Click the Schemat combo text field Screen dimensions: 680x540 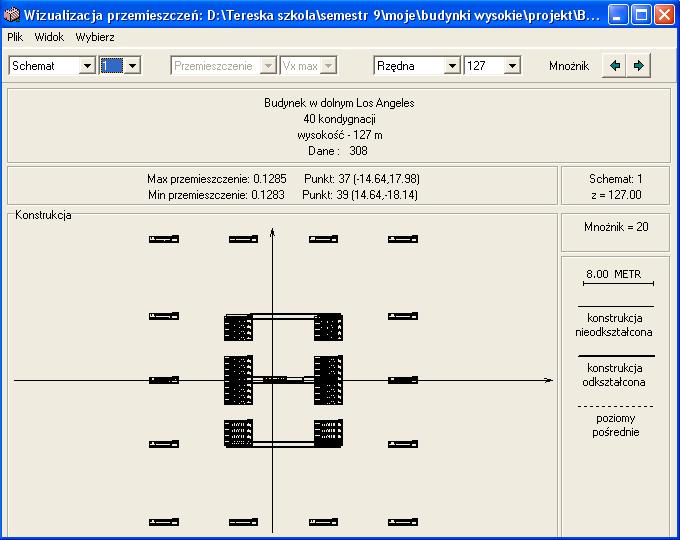click(45, 66)
